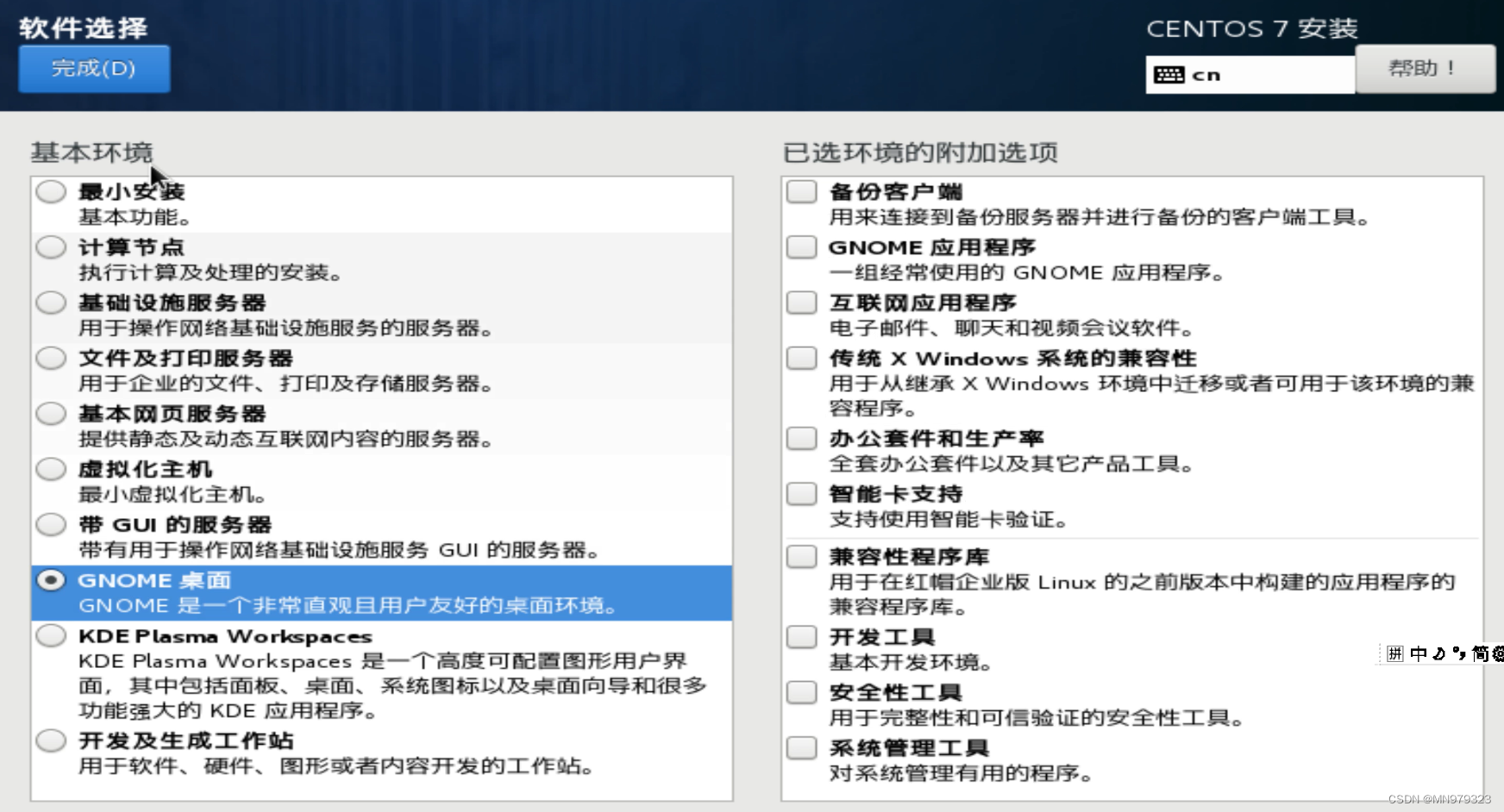Check the 办公套件和生产率 option
This screenshot has height=812, width=1504.
click(801, 438)
